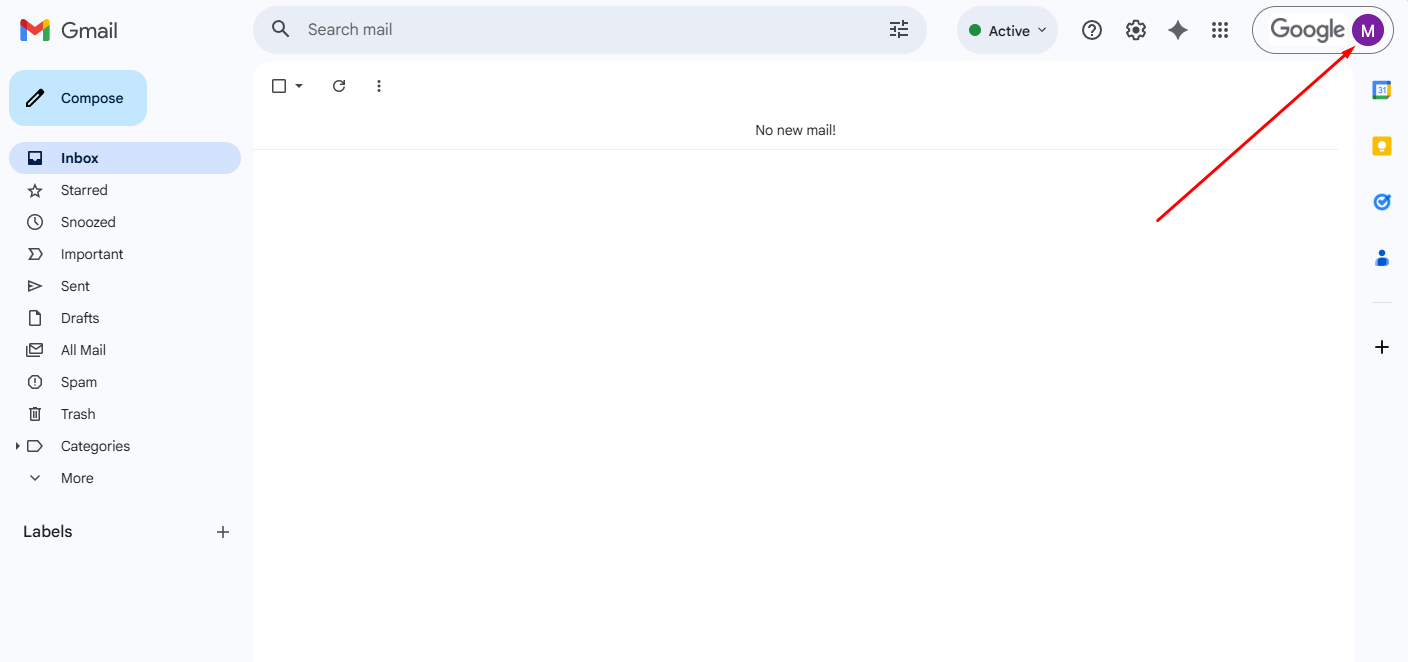Go to the Starred folder

click(84, 190)
